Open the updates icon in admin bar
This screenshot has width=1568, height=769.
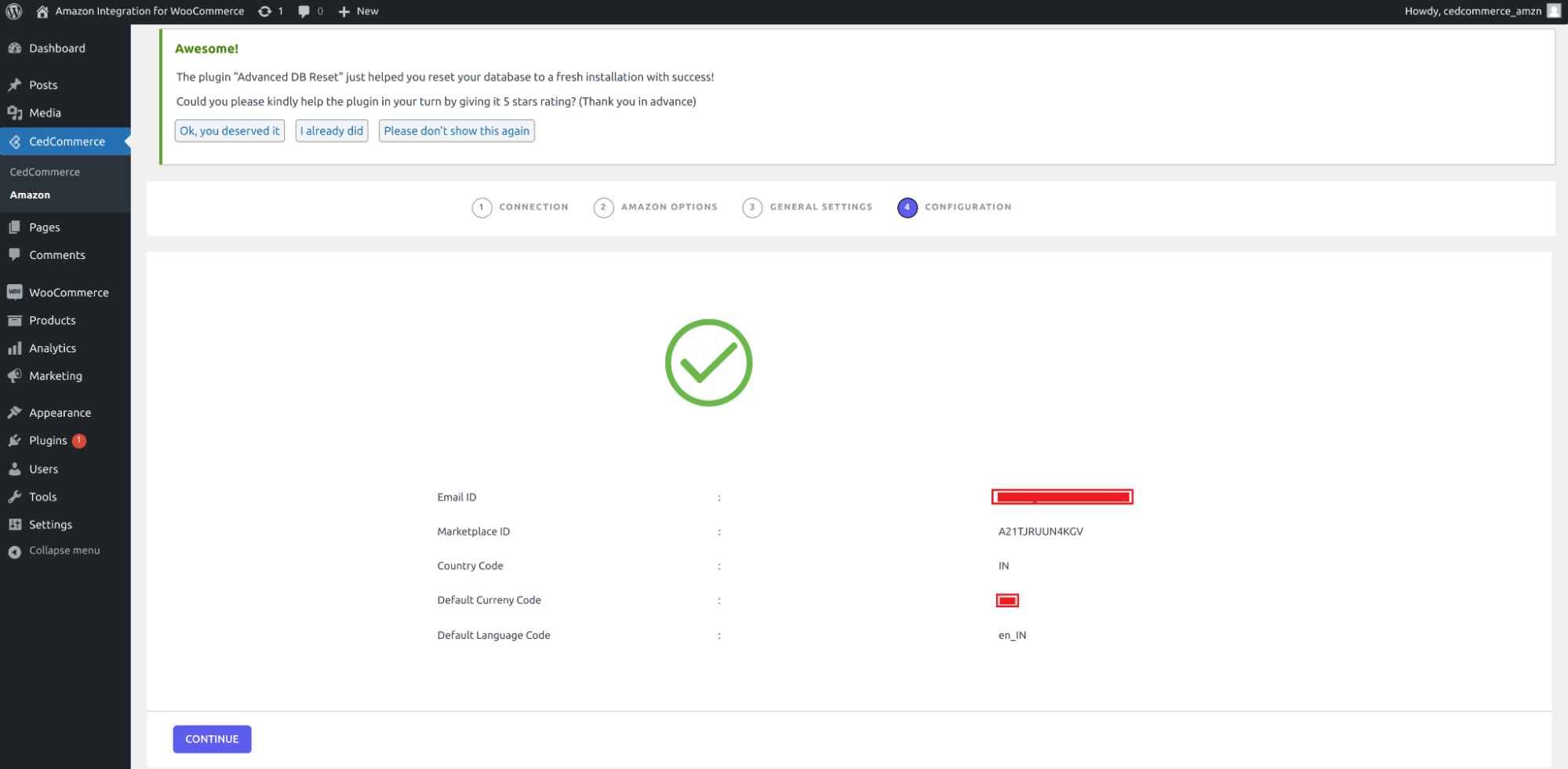click(265, 11)
